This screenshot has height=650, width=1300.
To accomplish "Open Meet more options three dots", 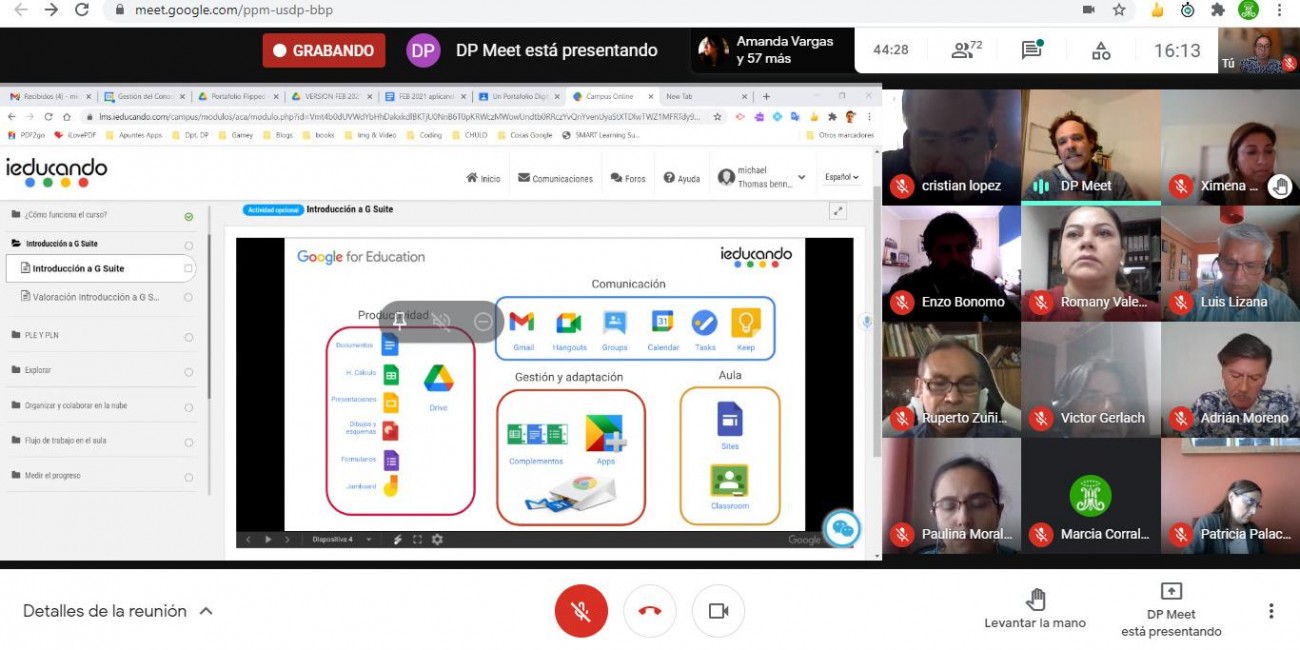I will click(x=1271, y=611).
